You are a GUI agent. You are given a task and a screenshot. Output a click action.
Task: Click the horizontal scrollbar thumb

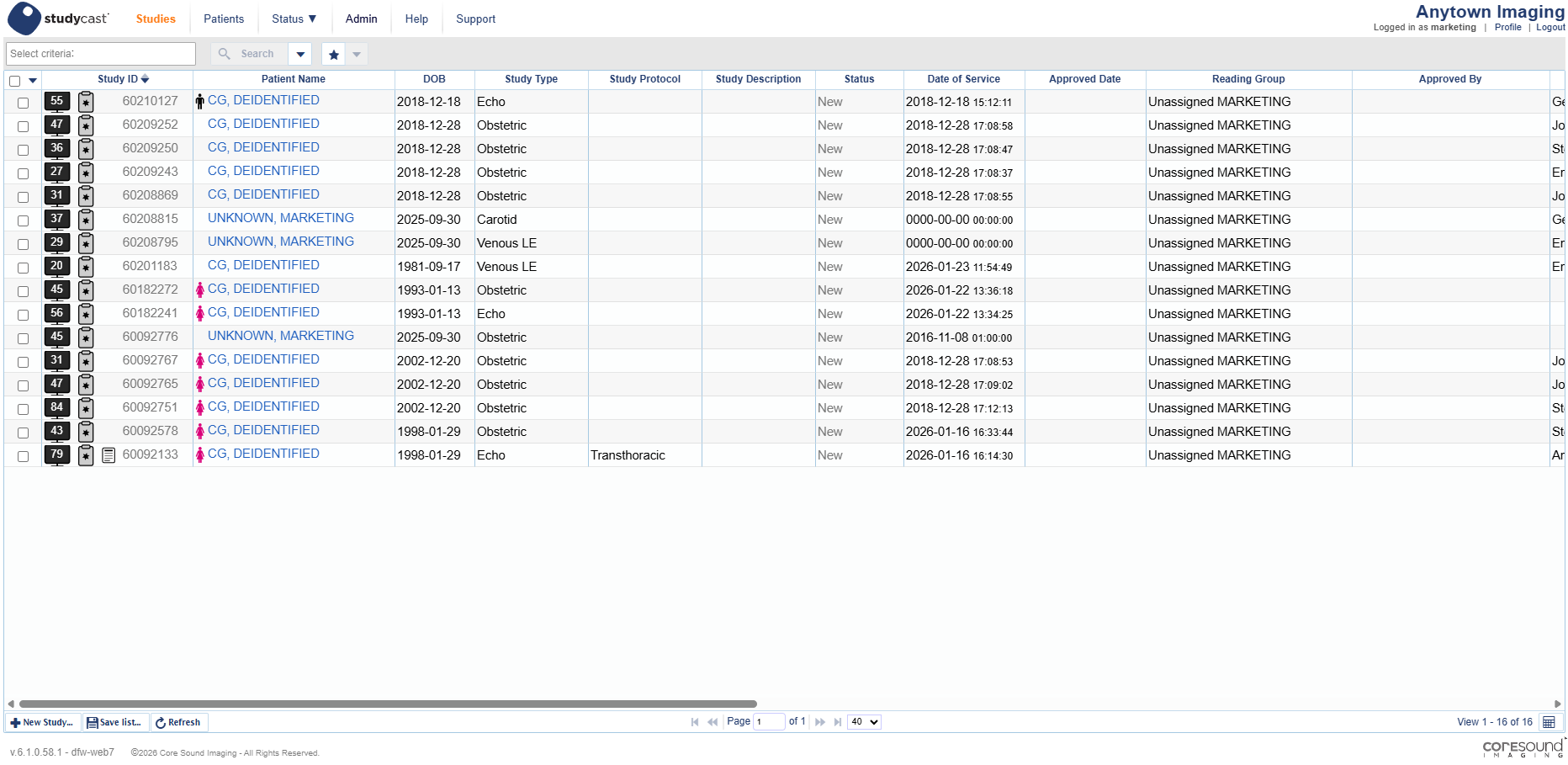[388, 704]
